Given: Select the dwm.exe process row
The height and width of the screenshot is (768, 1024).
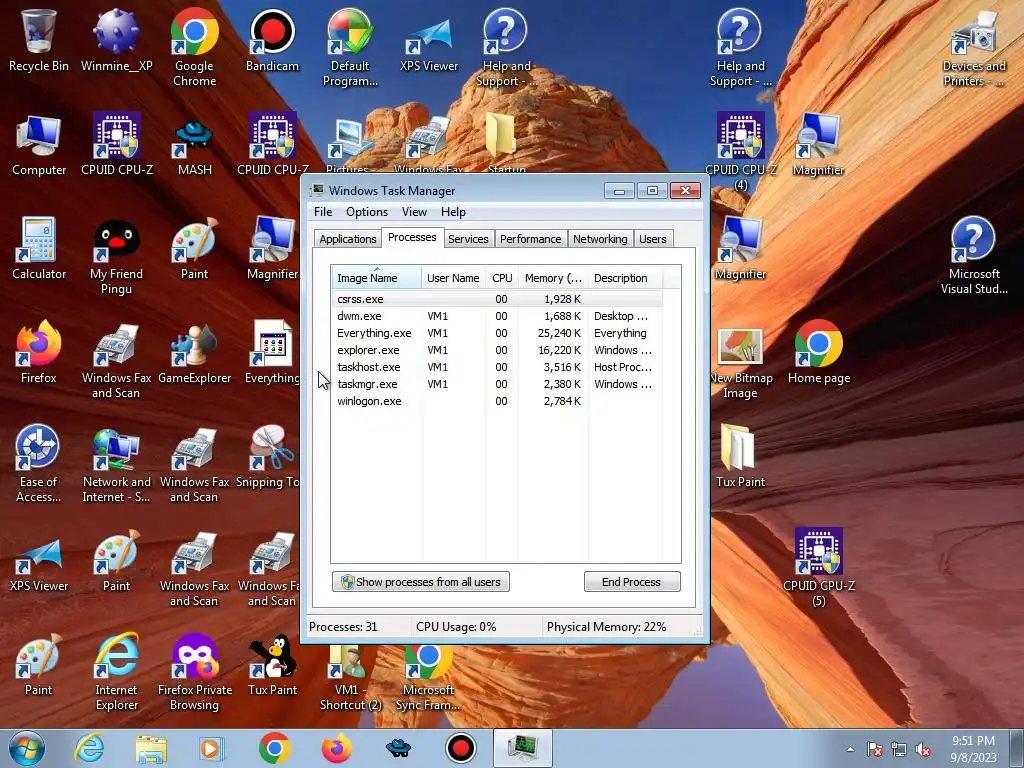Looking at the screenshot, I should click(497, 316).
